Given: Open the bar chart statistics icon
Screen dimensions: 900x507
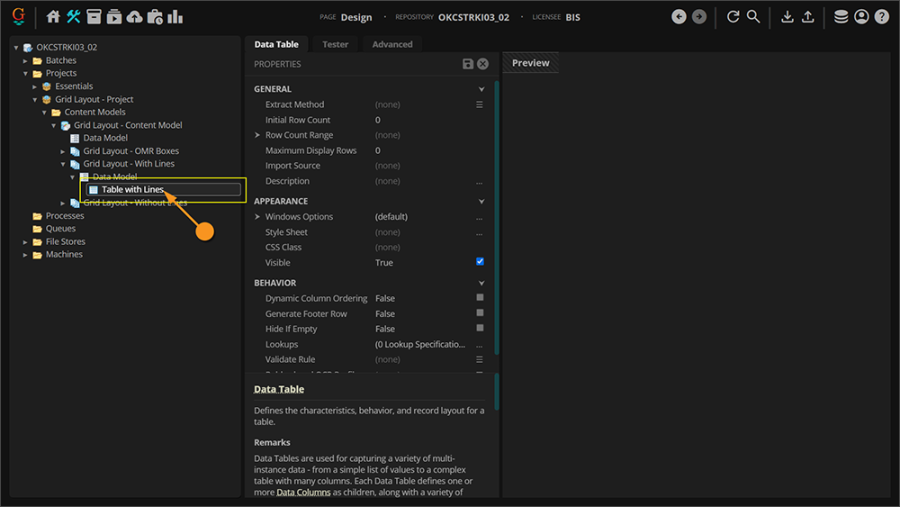Looking at the screenshot, I should tap(176, 17).
